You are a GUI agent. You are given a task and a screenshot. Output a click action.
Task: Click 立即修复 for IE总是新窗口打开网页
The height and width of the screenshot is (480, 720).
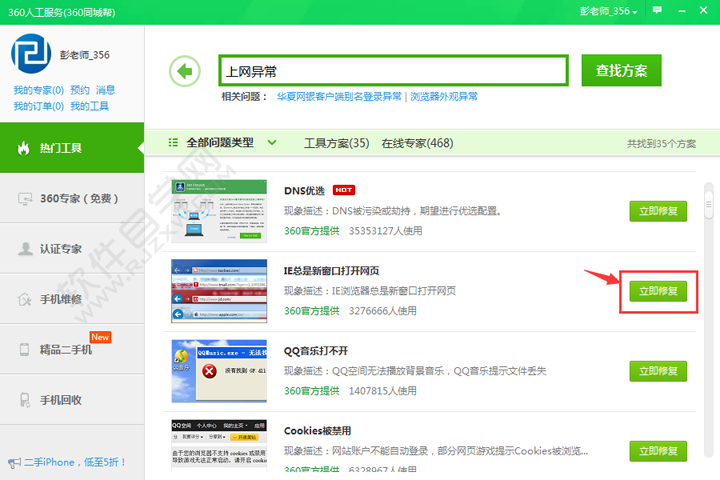pyautogui.click(x=658, y=291)
